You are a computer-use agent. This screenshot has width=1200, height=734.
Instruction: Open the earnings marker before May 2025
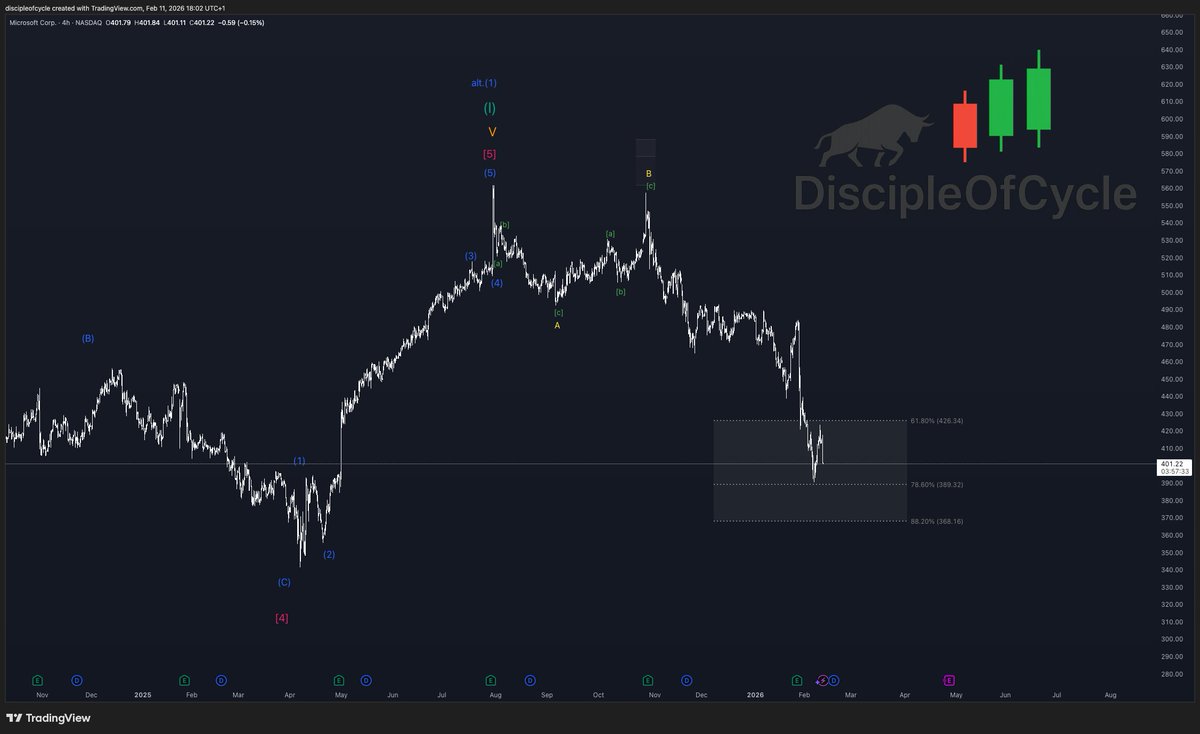pos(339,680)
